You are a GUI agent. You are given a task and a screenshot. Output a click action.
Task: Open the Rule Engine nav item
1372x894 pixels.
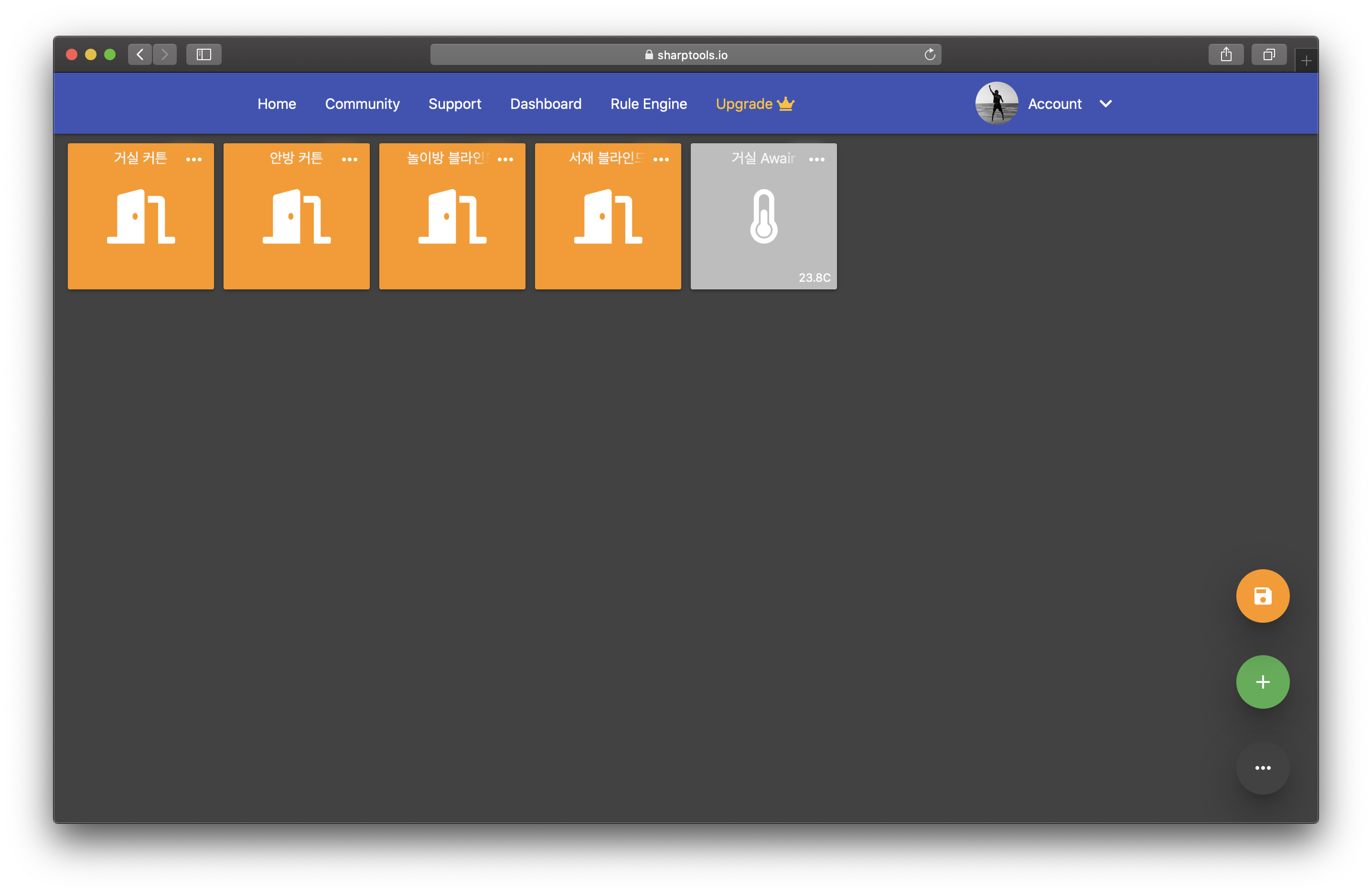649,104
